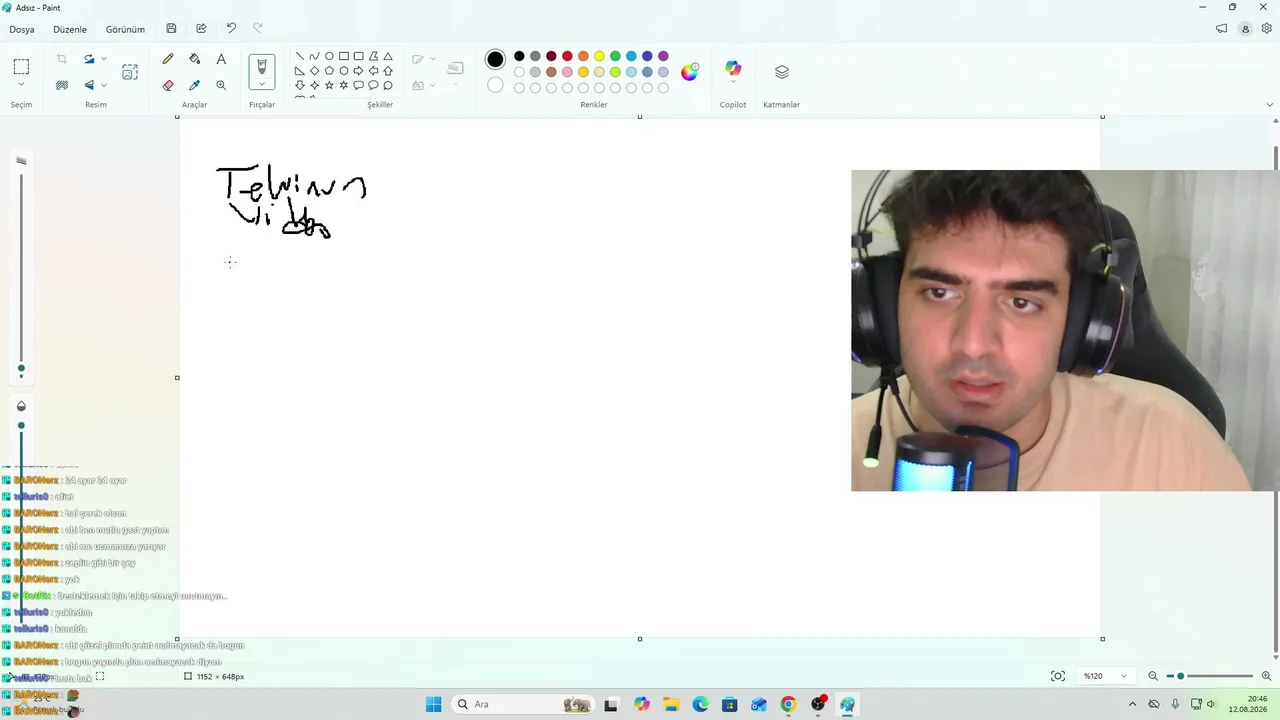
Task: Pick the green color swatch
Action: click(x=615, y=56)
